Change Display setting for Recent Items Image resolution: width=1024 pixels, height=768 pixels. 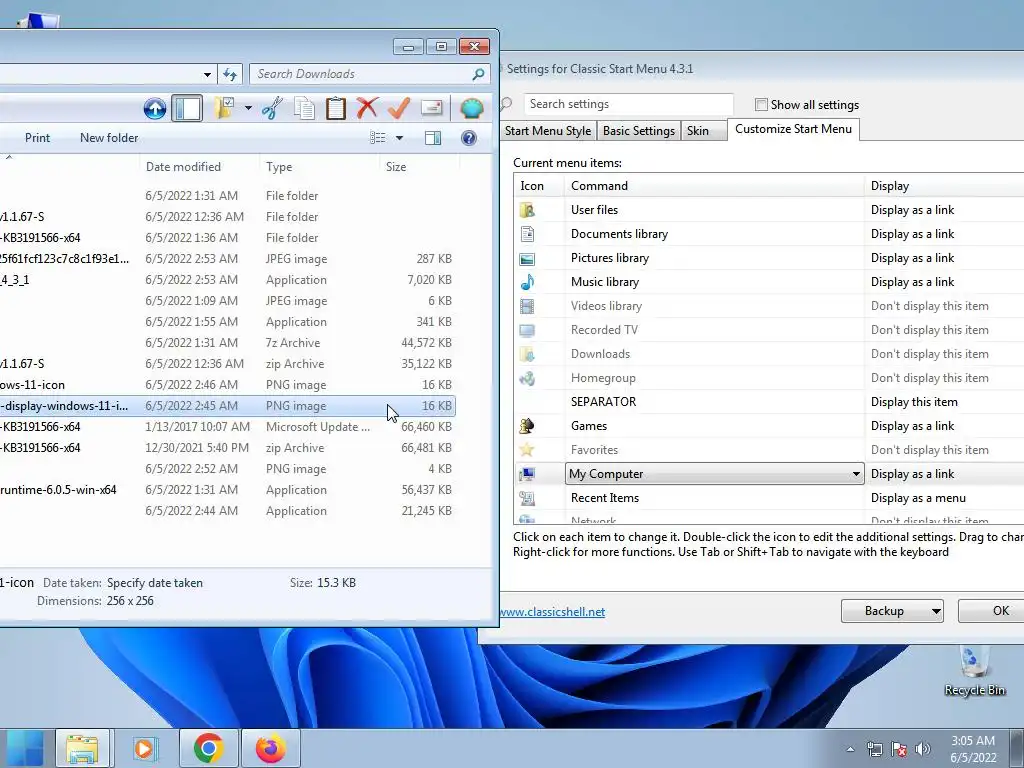918,498
